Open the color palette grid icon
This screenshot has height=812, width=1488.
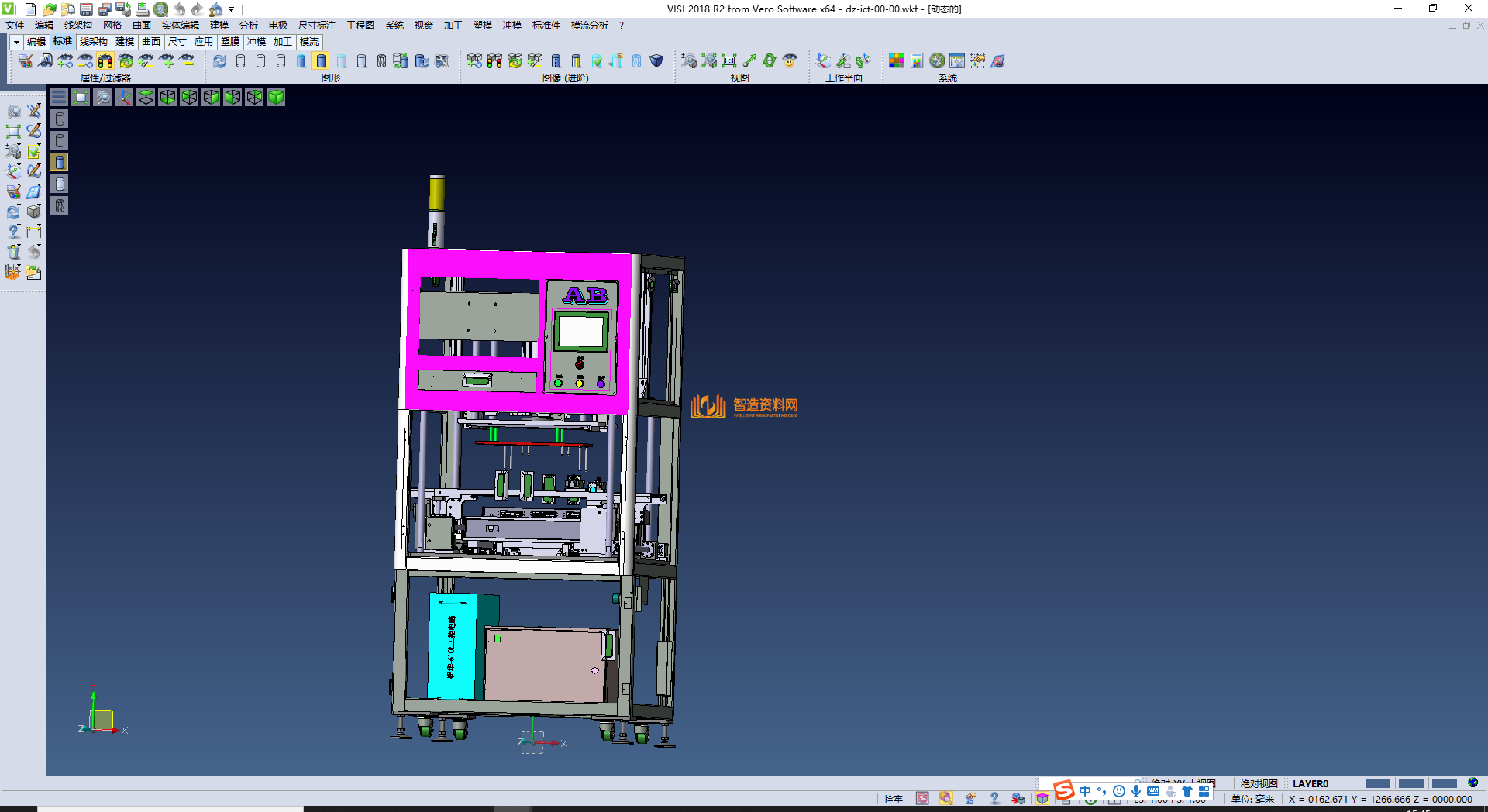897,61
